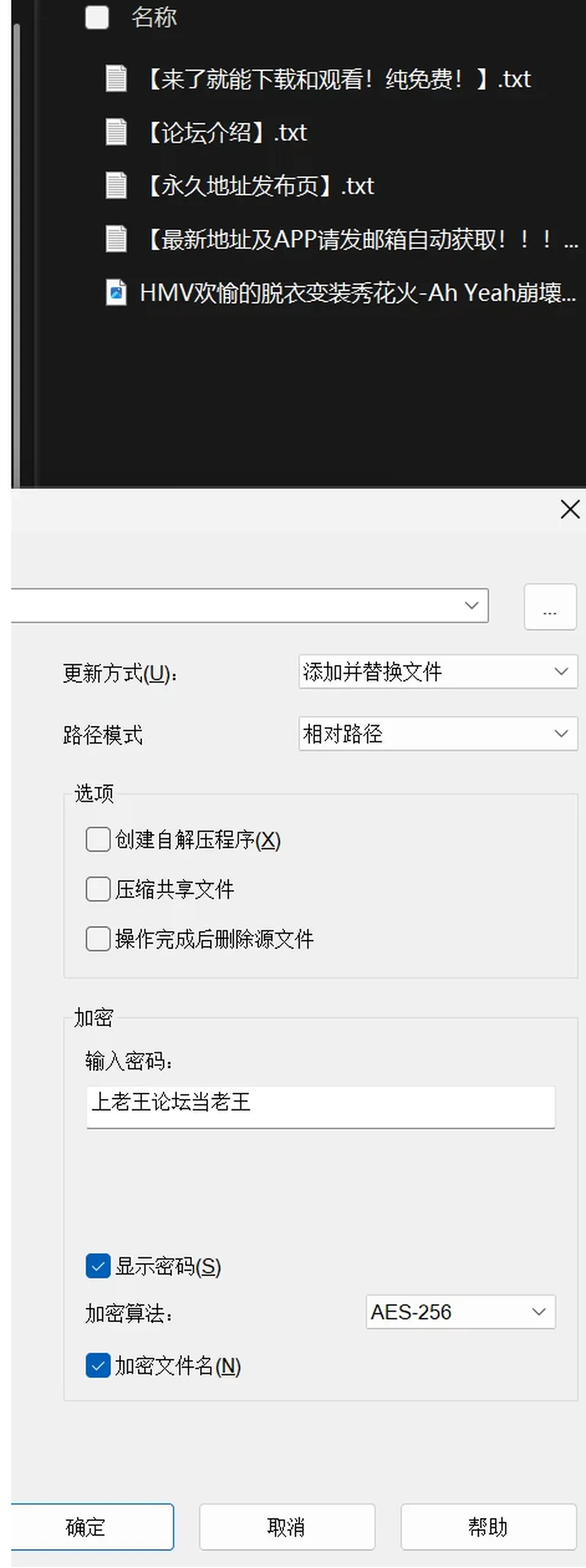
Task: Expand the archive path dropdown arrow
Action: click(471, 605)
